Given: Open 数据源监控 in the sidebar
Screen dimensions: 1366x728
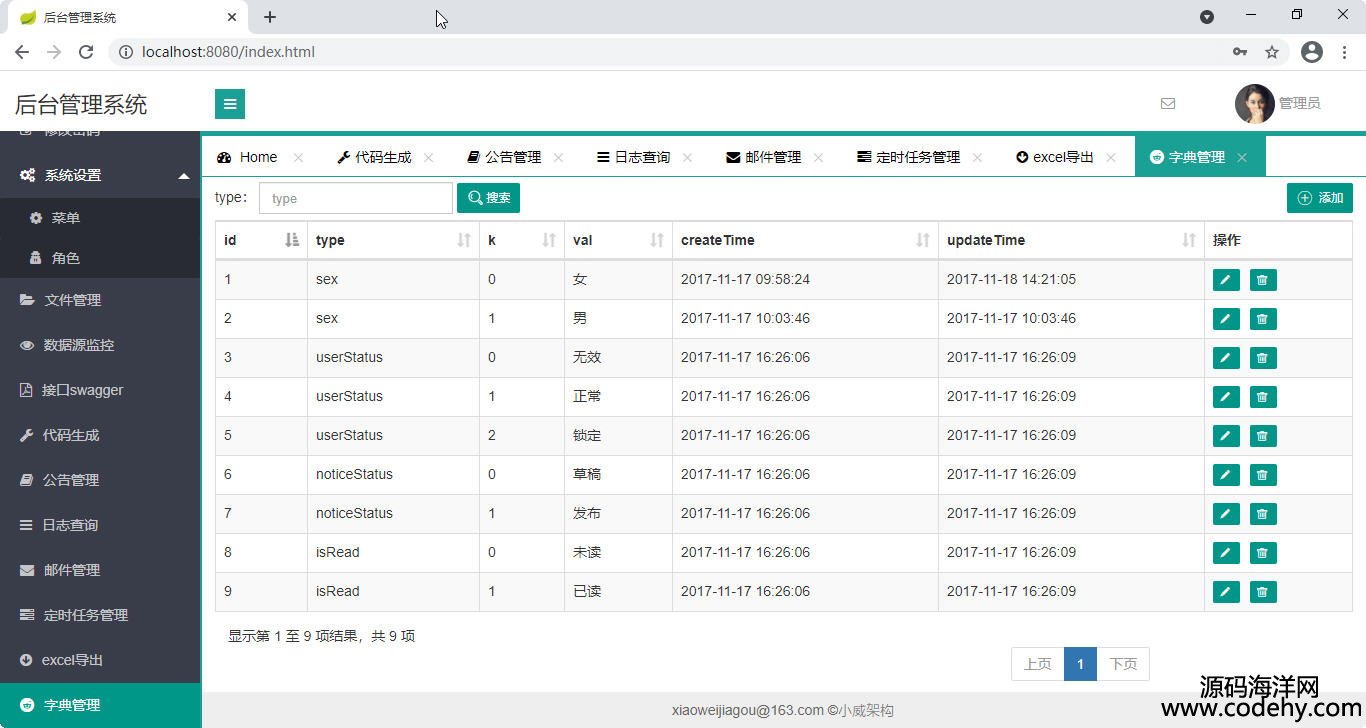Looking at the screenshot, I should 100,345.
